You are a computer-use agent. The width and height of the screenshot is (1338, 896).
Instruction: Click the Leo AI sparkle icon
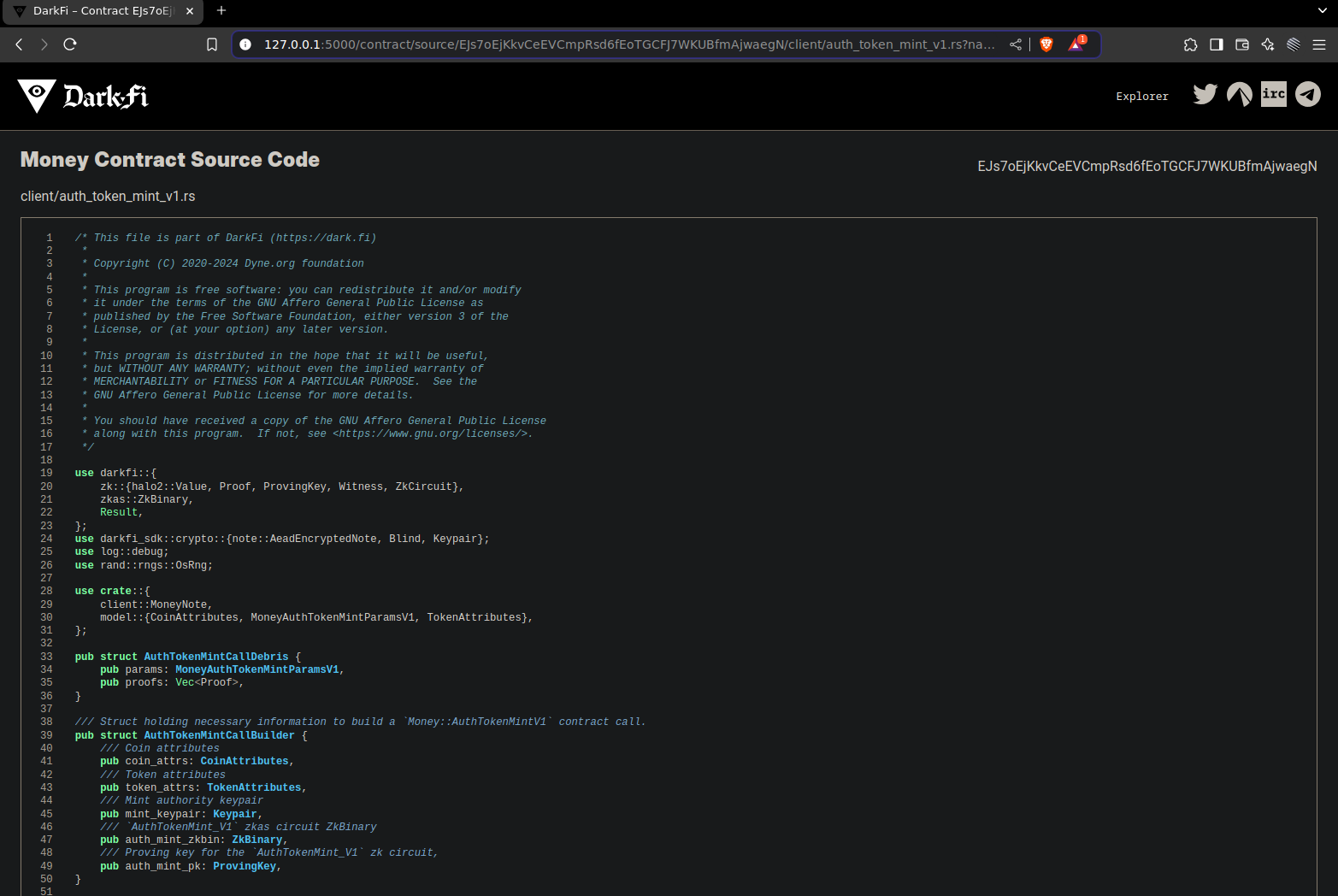pos(1268,44)
